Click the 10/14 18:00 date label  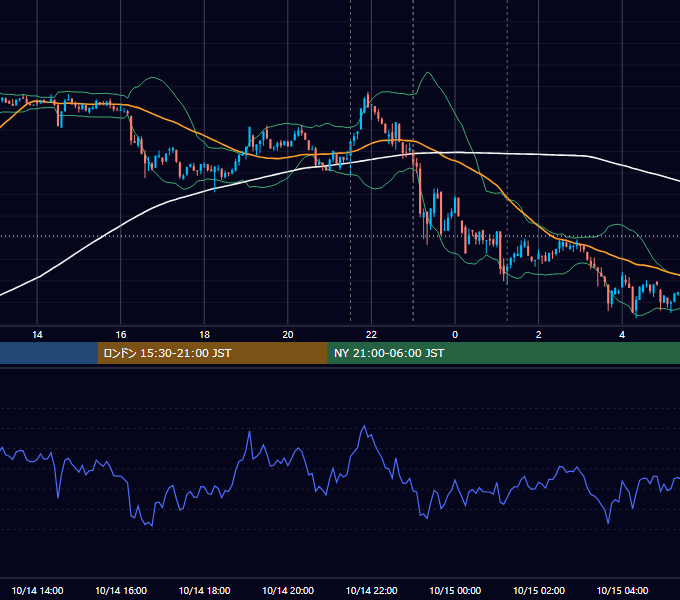click(x=204, y=591)
